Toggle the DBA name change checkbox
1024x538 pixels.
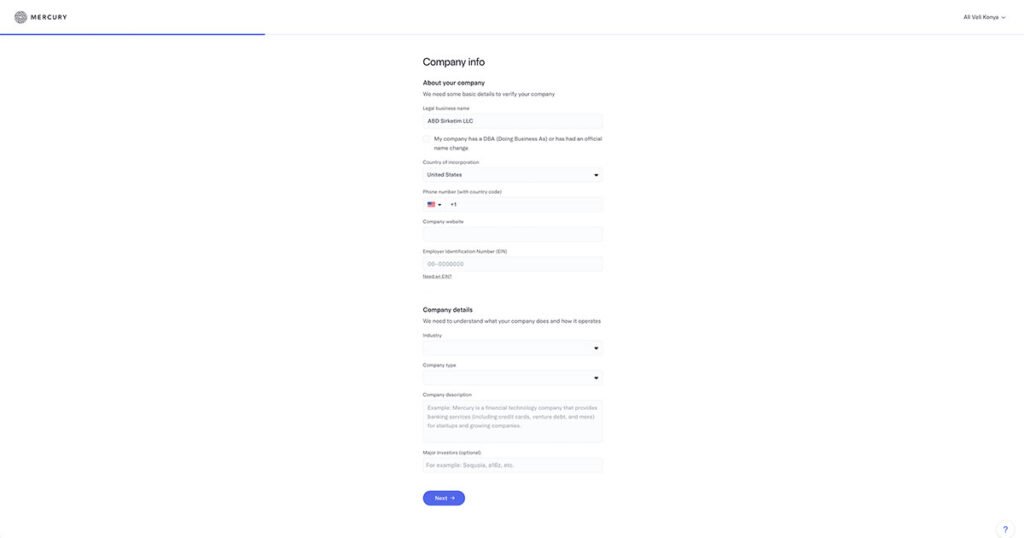click(427, 139)
